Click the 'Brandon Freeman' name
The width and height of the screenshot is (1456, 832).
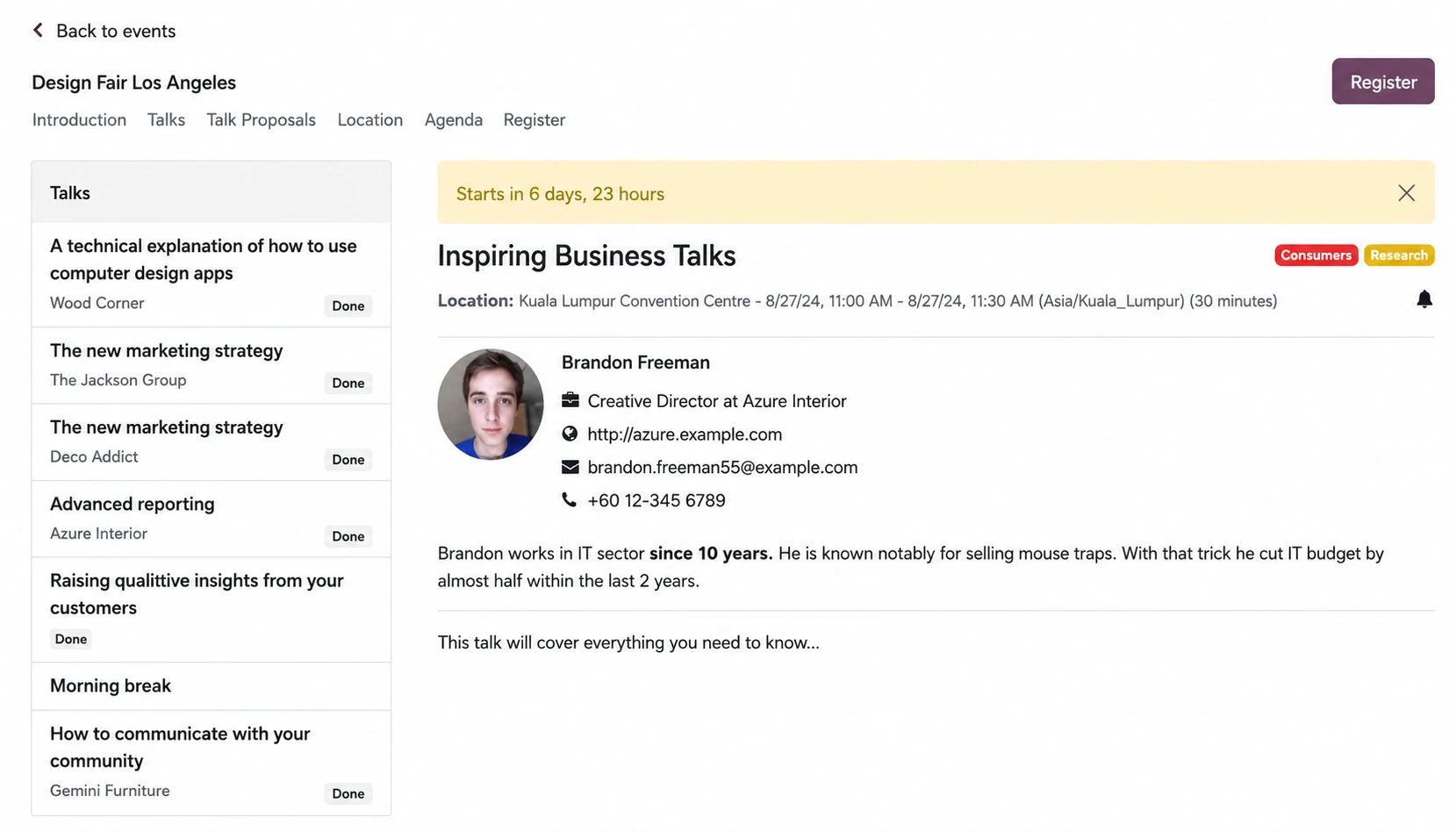(x=635, y=362)
